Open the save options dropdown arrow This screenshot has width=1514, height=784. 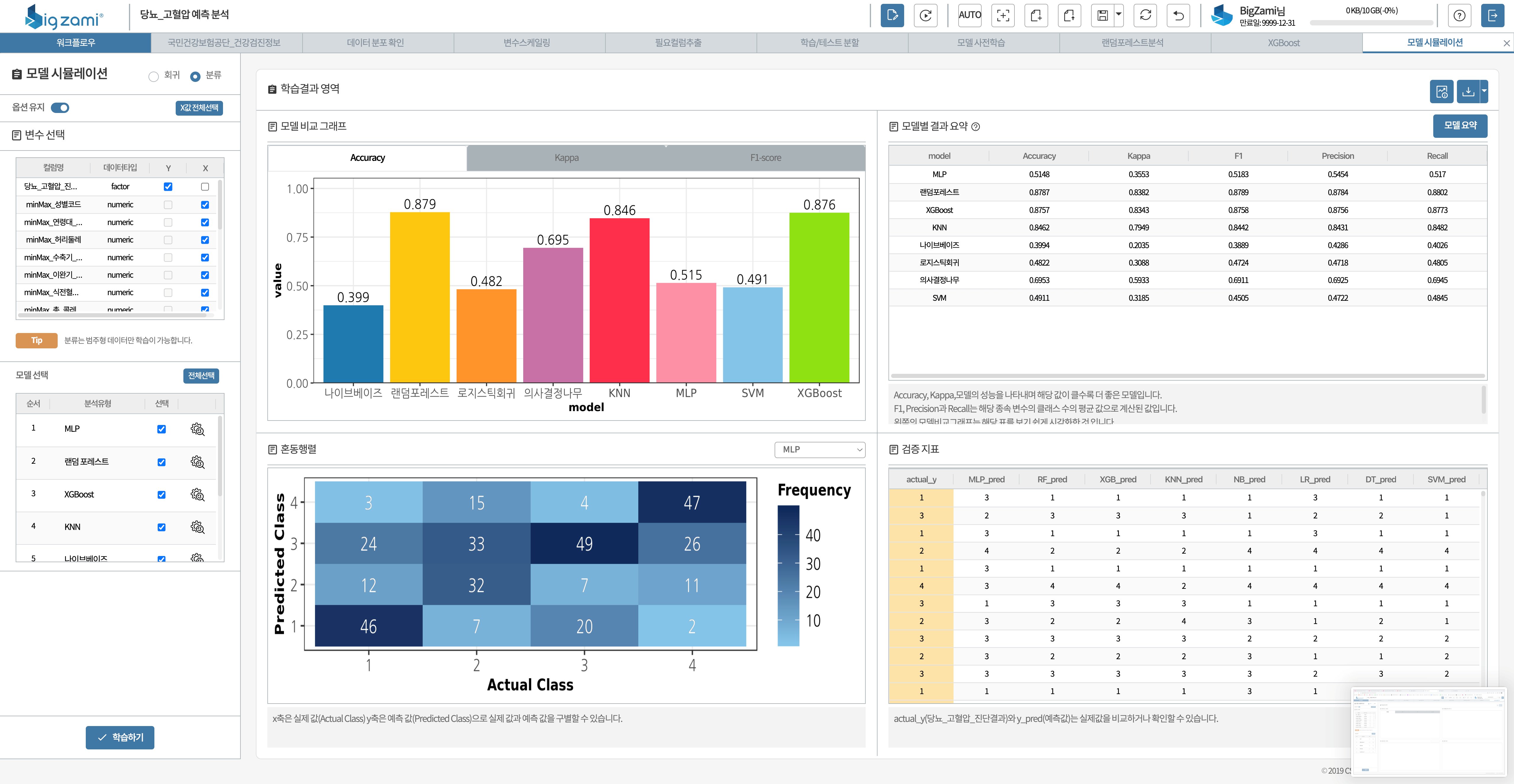1119,15
